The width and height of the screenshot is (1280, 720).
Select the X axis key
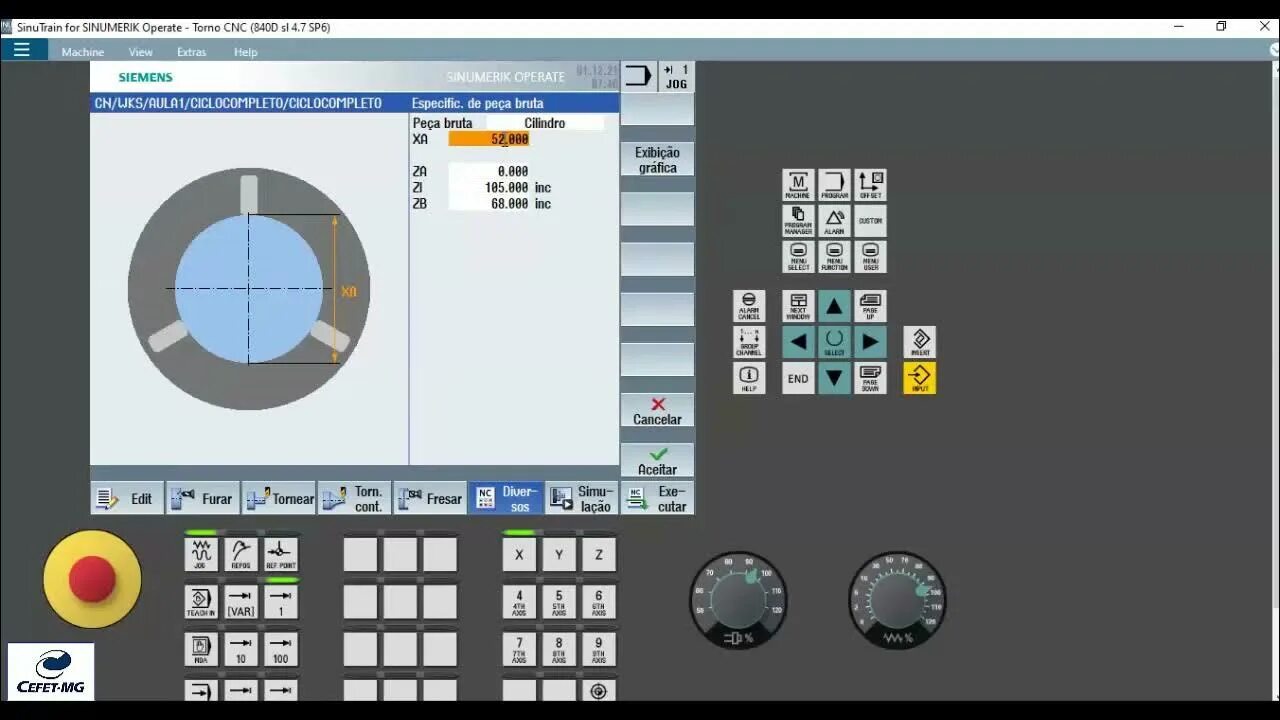pos(519,554)
